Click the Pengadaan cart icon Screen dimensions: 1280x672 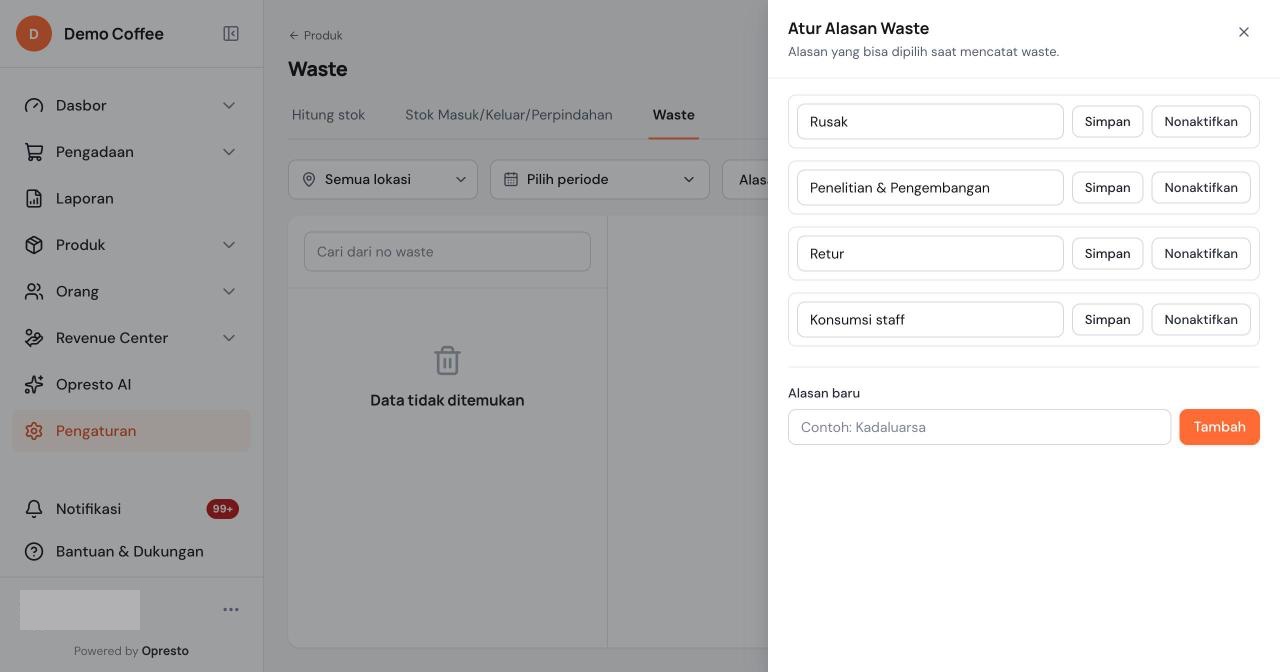[34, 152]
